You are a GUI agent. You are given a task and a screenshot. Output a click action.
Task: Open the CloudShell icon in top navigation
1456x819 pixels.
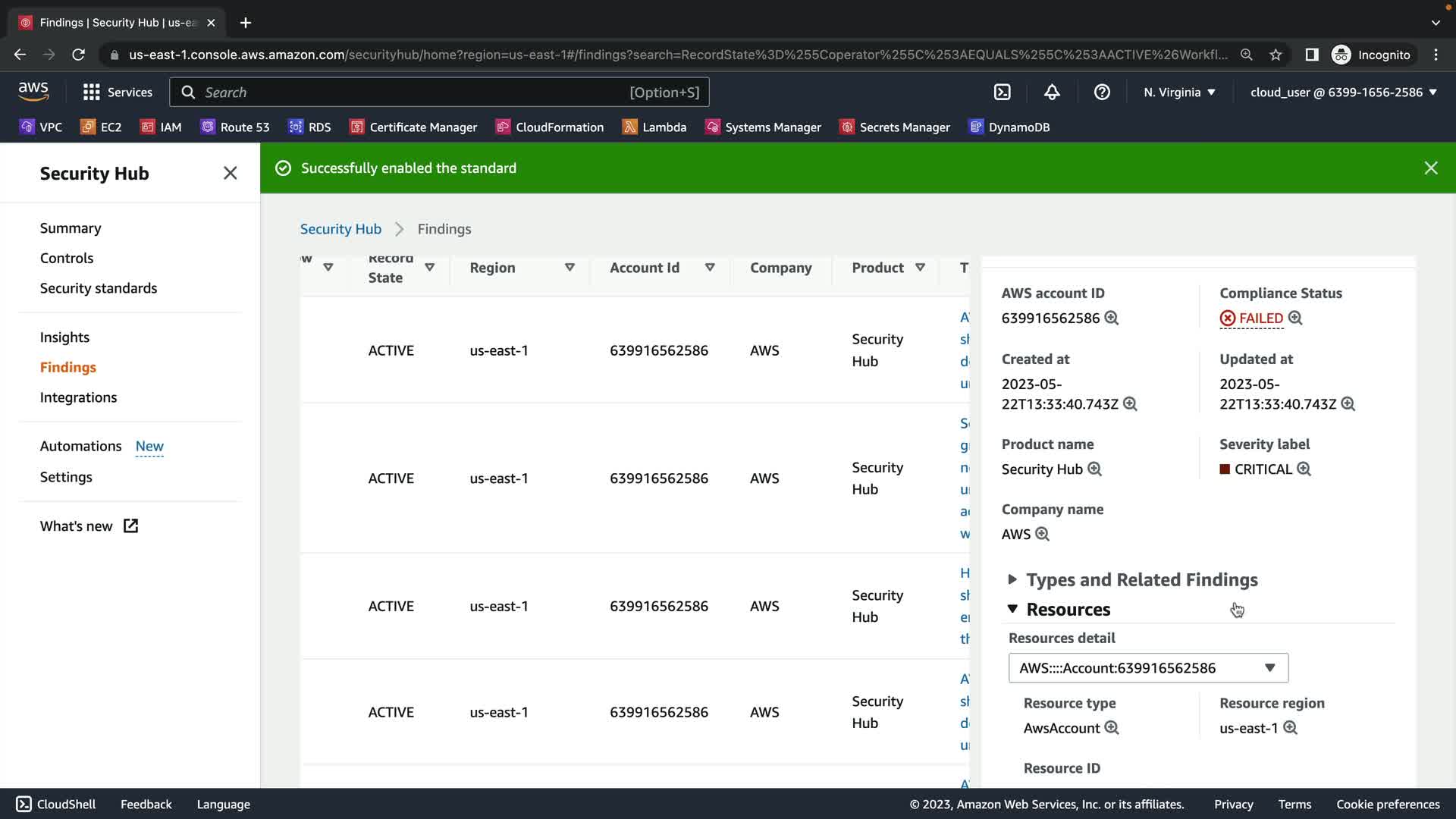[x=1002, y=93]
